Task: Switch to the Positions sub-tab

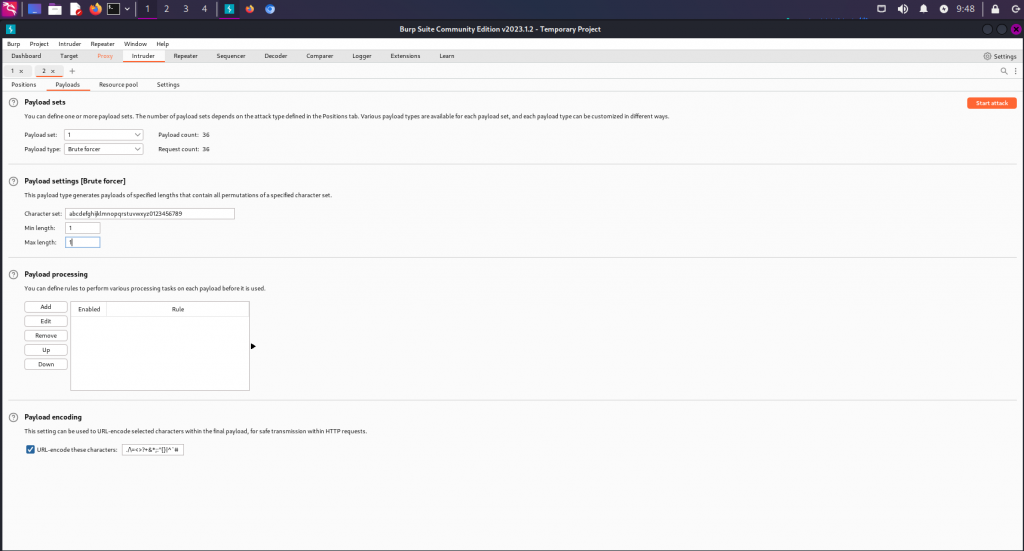Action: click(x=24, y=85)
